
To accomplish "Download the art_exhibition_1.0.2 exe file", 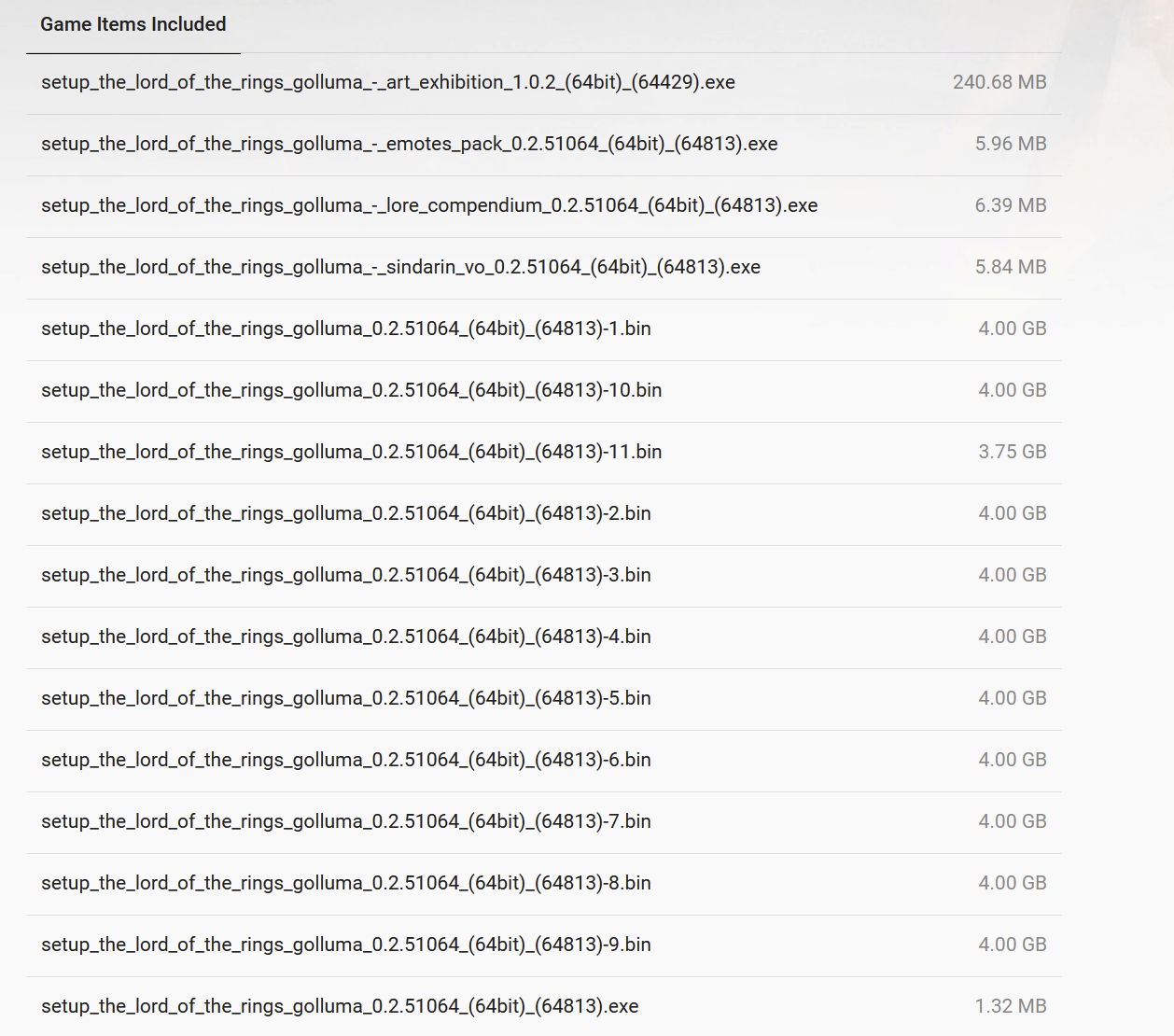I will tap(388, 82).
